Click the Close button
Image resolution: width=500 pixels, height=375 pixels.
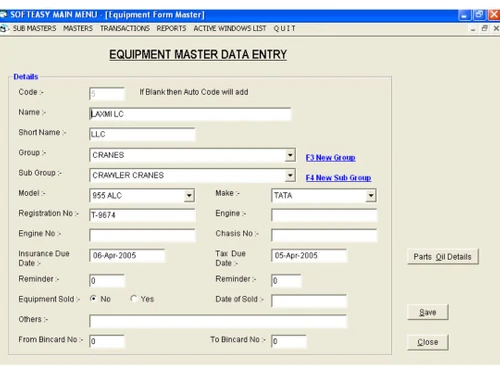point(428,342)
